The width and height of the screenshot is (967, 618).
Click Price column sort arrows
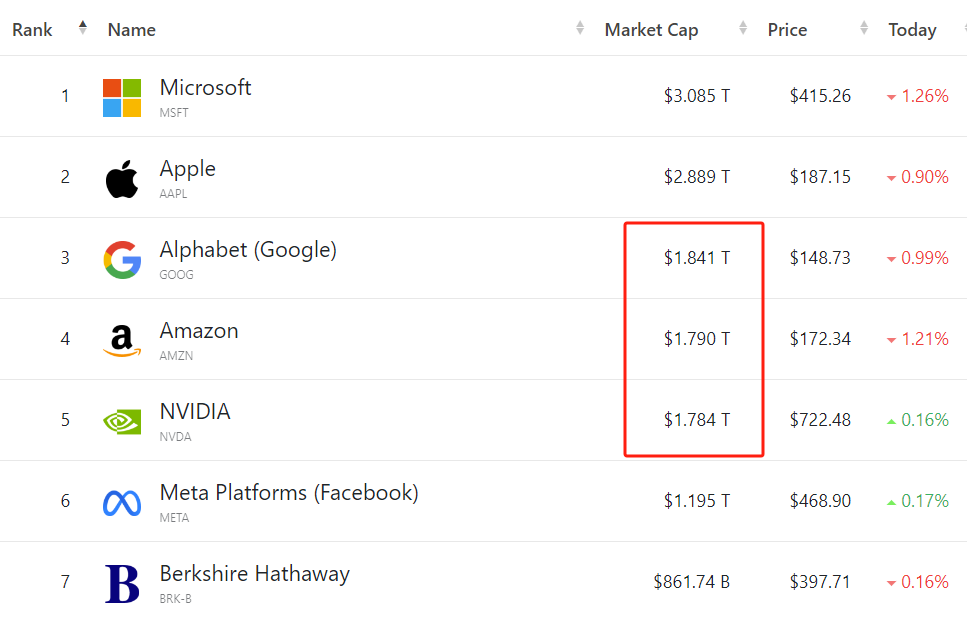click(x=864, y=29)
